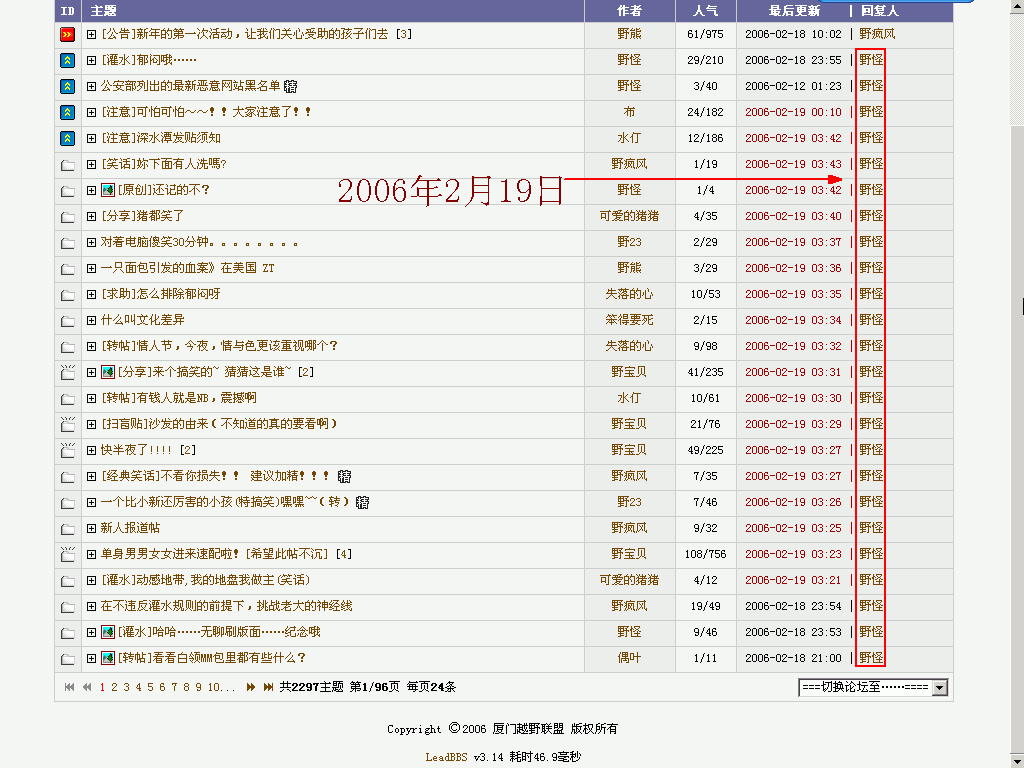
Task: Jump to last page arrow icon
Action: point(267,687)
